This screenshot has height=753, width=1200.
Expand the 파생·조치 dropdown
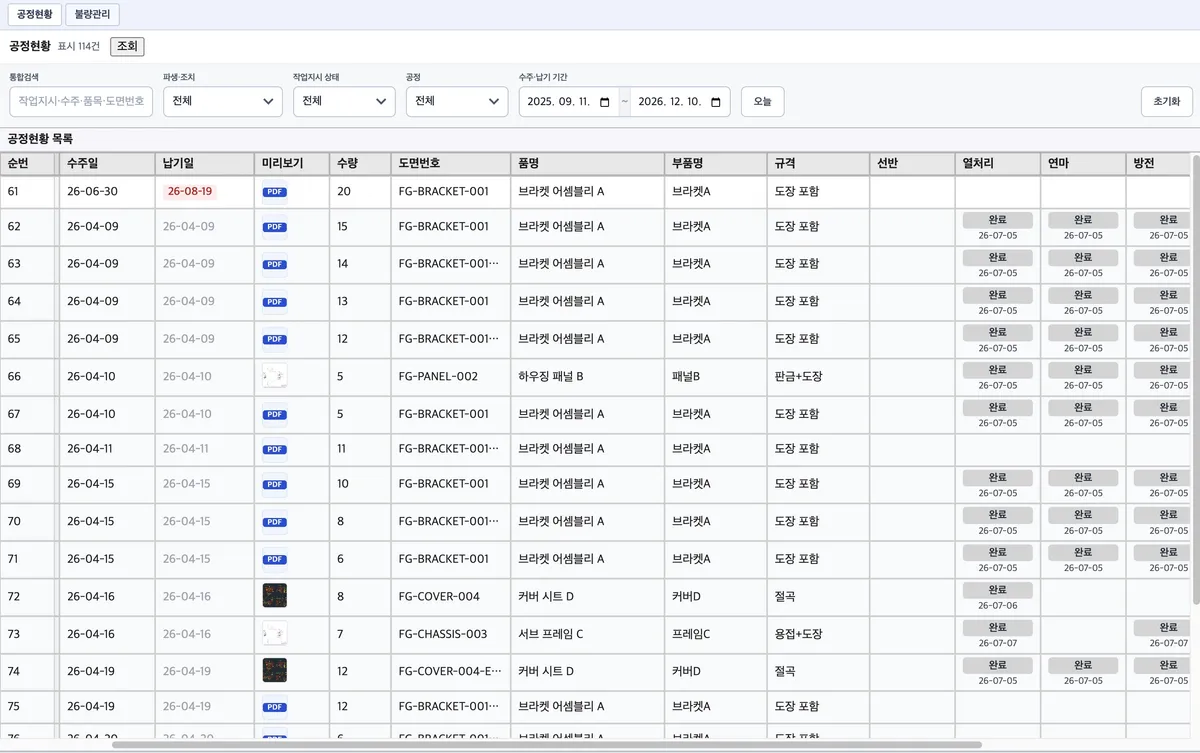click(x=223, y=101)
